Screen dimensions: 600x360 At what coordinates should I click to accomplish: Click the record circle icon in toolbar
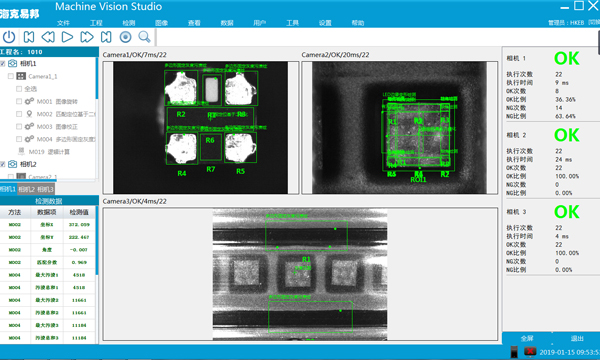click(x=126, y=37)
